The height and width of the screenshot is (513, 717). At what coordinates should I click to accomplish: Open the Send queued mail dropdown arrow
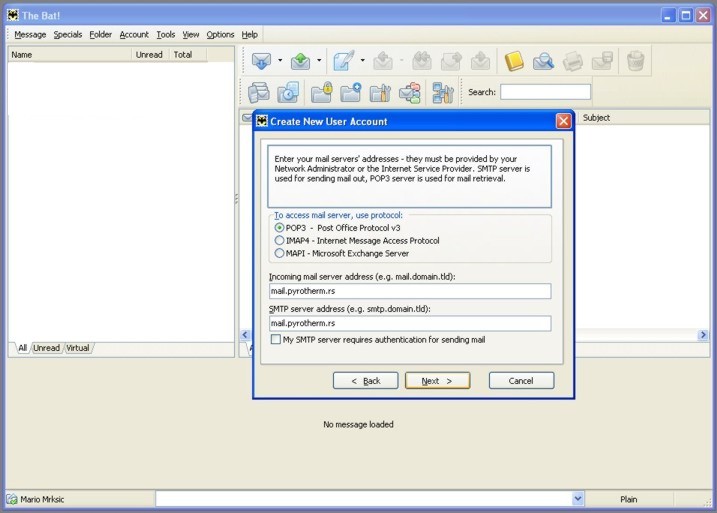point(319,60)
